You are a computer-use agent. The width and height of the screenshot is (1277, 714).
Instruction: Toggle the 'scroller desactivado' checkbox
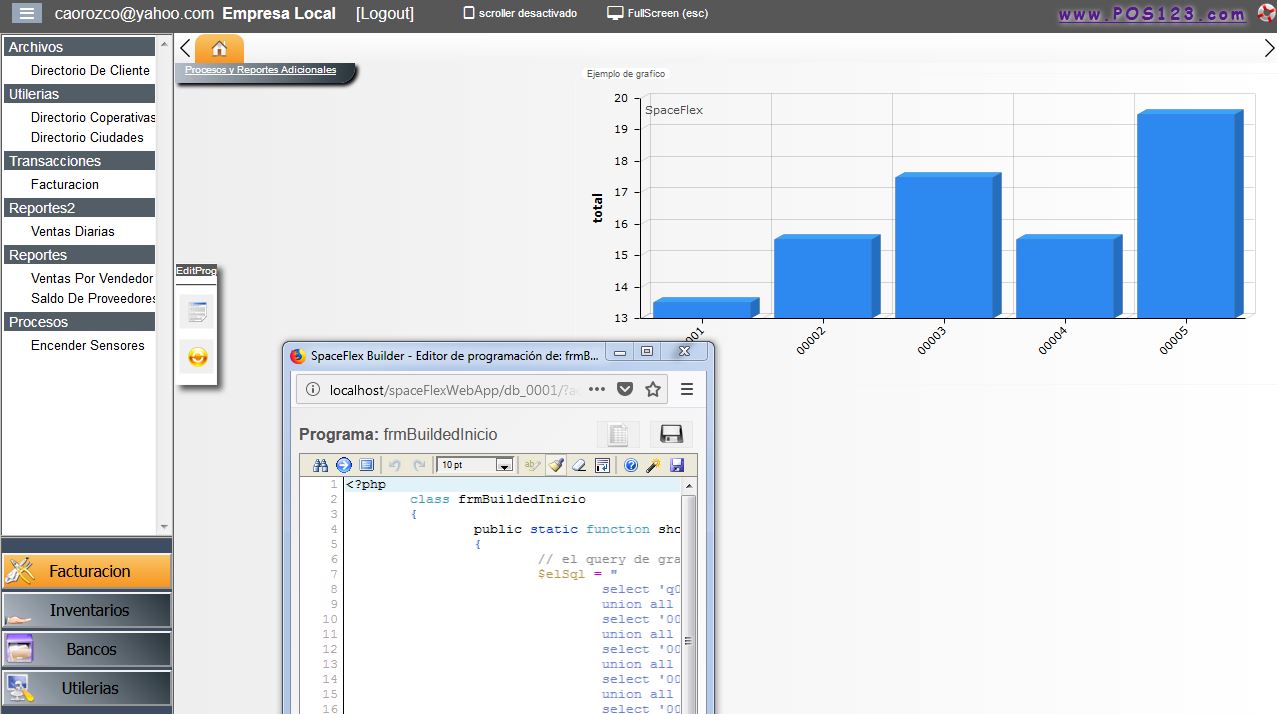click(469, 14)
